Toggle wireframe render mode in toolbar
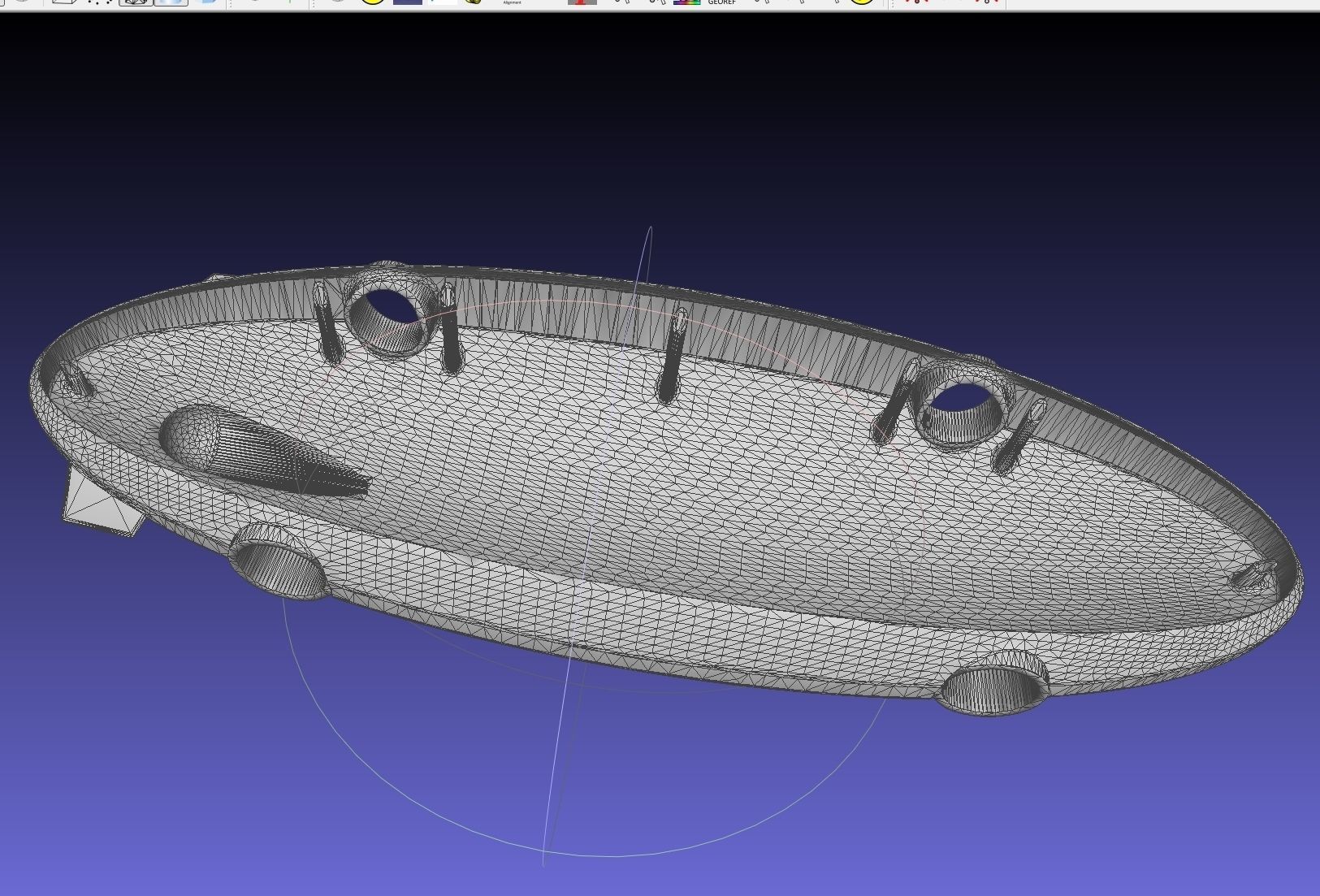The image size is (1320, 896). click(x=136, y=2)
